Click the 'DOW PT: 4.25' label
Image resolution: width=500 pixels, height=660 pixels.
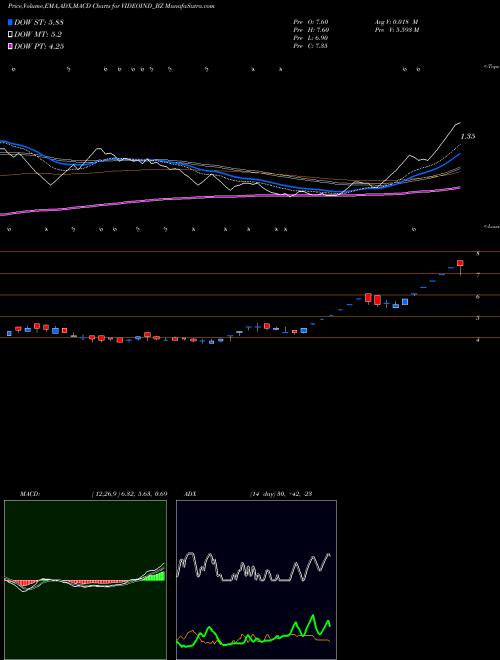pos(39,46)
